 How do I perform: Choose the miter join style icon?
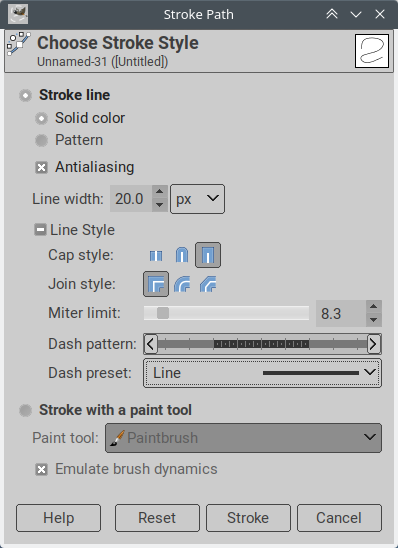tap(156, 284)
